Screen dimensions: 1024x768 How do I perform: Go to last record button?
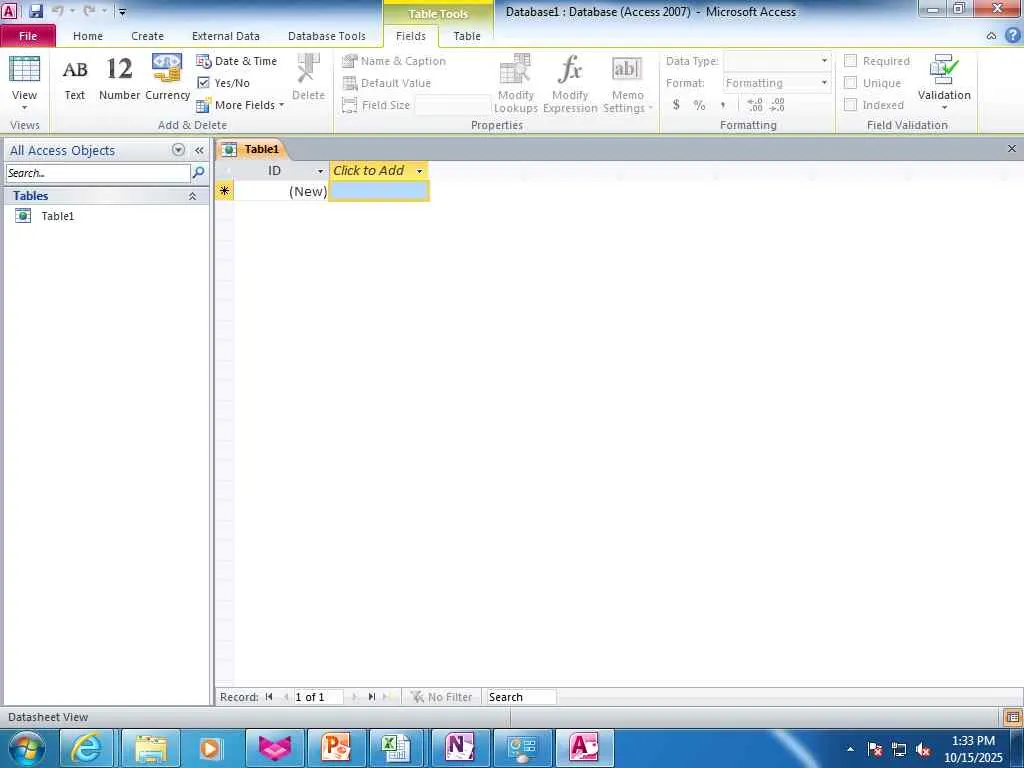pos(372,697)
